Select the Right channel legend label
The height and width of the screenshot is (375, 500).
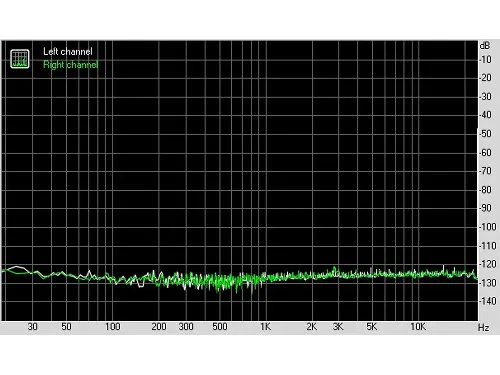pos(71,64)
